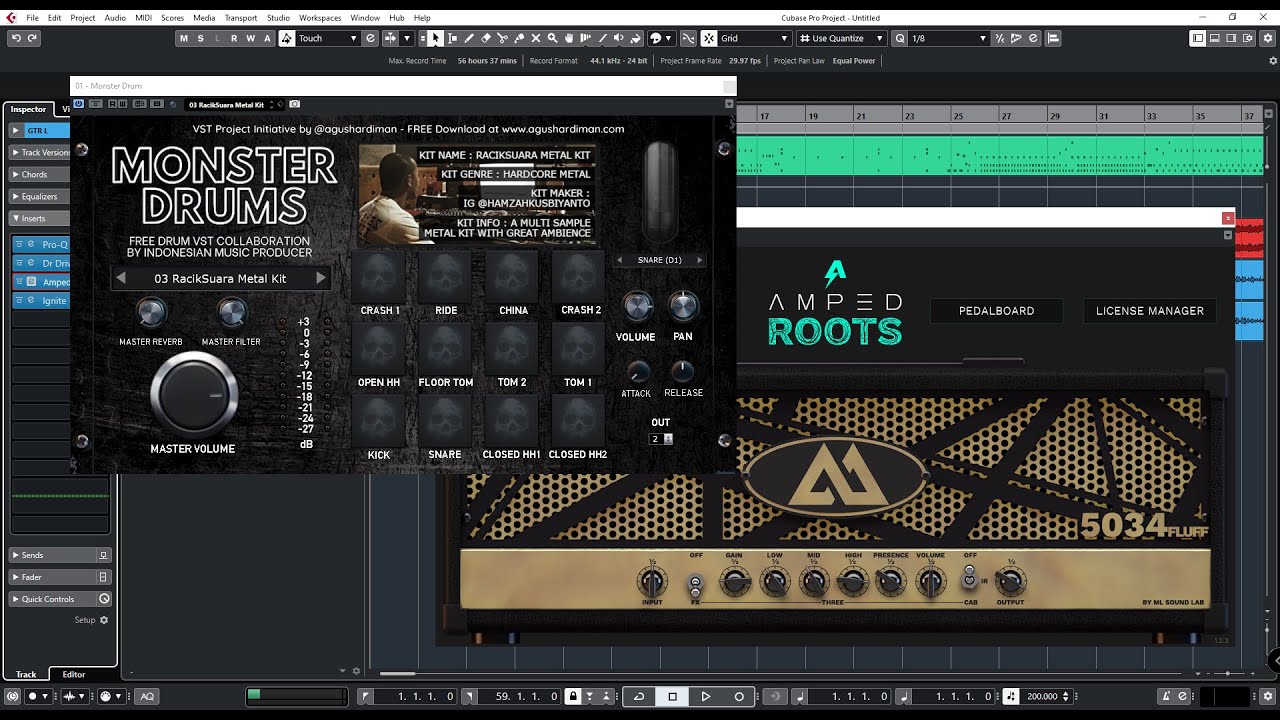Toggle Read automation (R) in toolbar
The height and width of the screenshot is (720, 1280).
coord(234,38)
